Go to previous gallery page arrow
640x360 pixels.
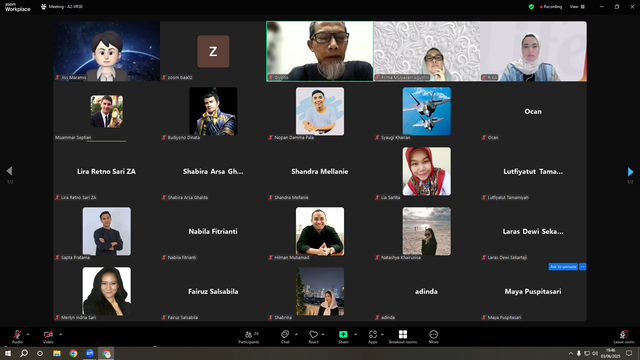[x=9, y=171]
